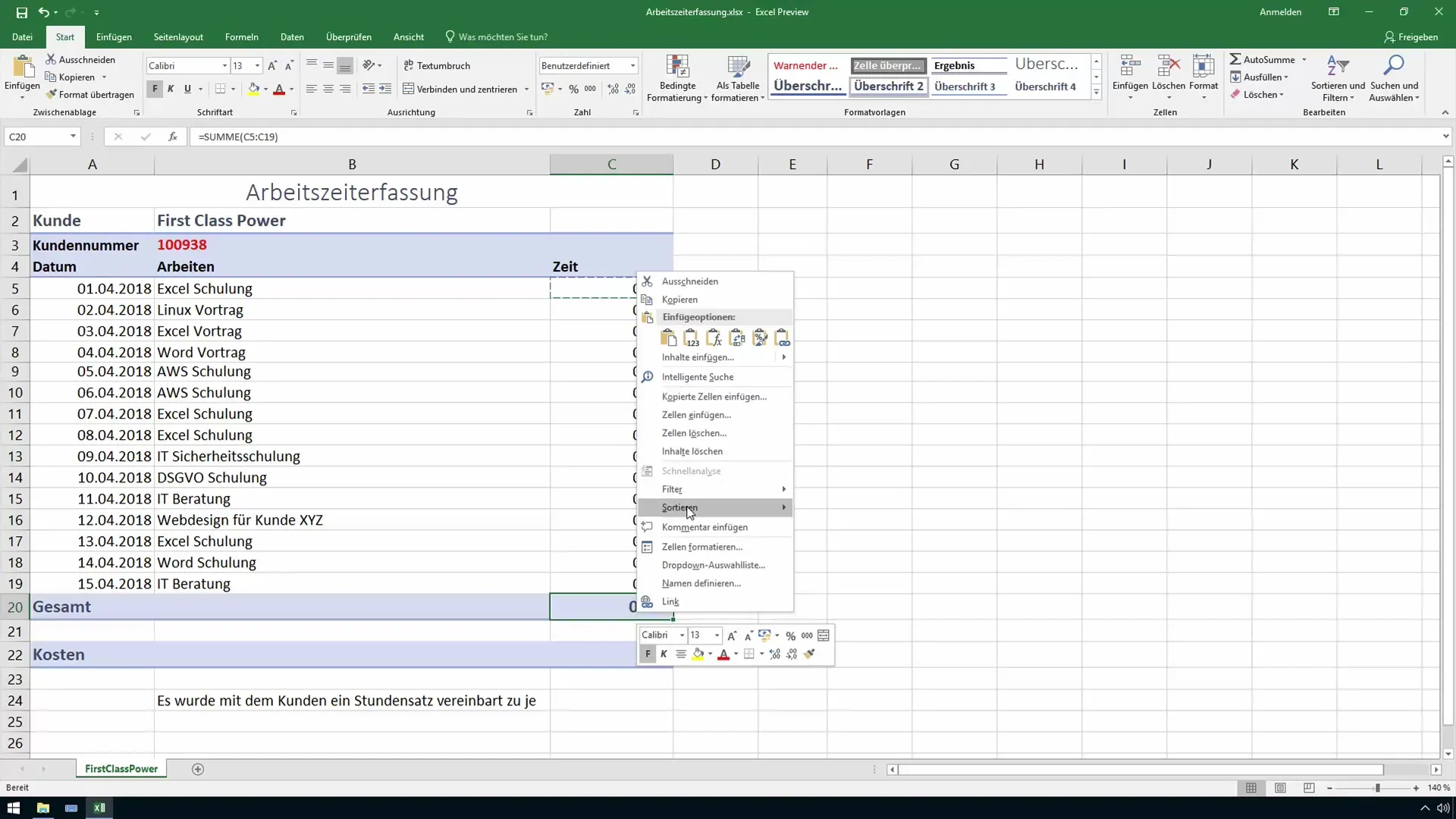The width and height of the screenshot is (1456, 819).
Task: Click the paste link icon in the context menu paste options
Action: (x=782, y=338)
